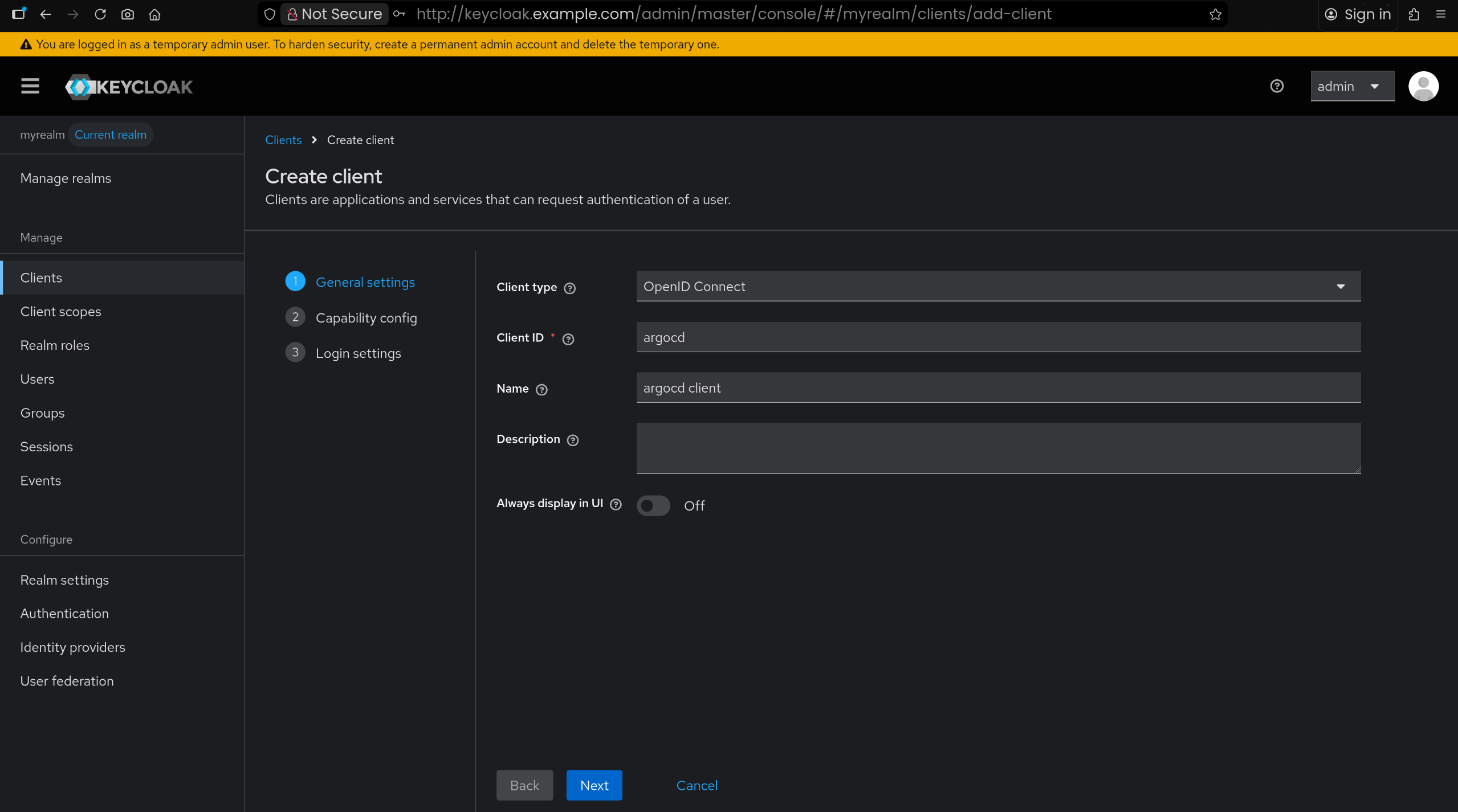This screenshot has height=812, width=1458.
Task: Click the Name field help icon
Action: (541, 390)
